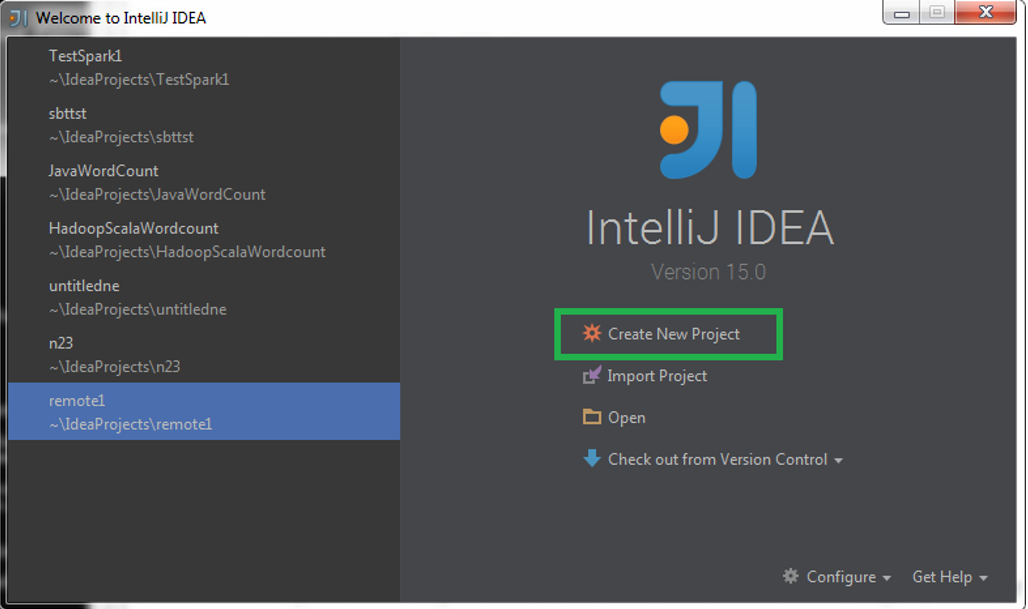
Task: Choose Import Project option
Action: pos(657,376)
